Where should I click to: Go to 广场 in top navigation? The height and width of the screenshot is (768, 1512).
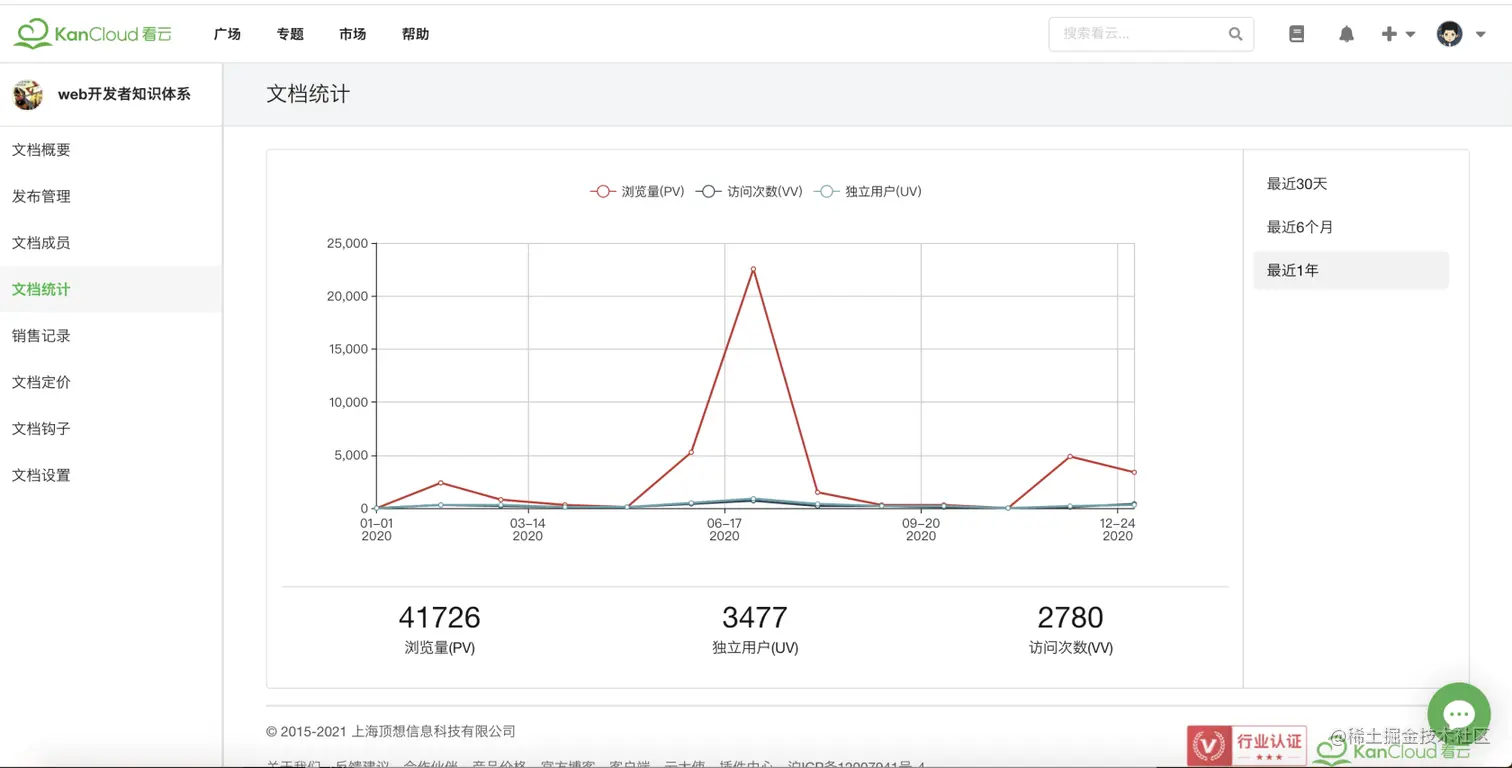coord(227,34)
